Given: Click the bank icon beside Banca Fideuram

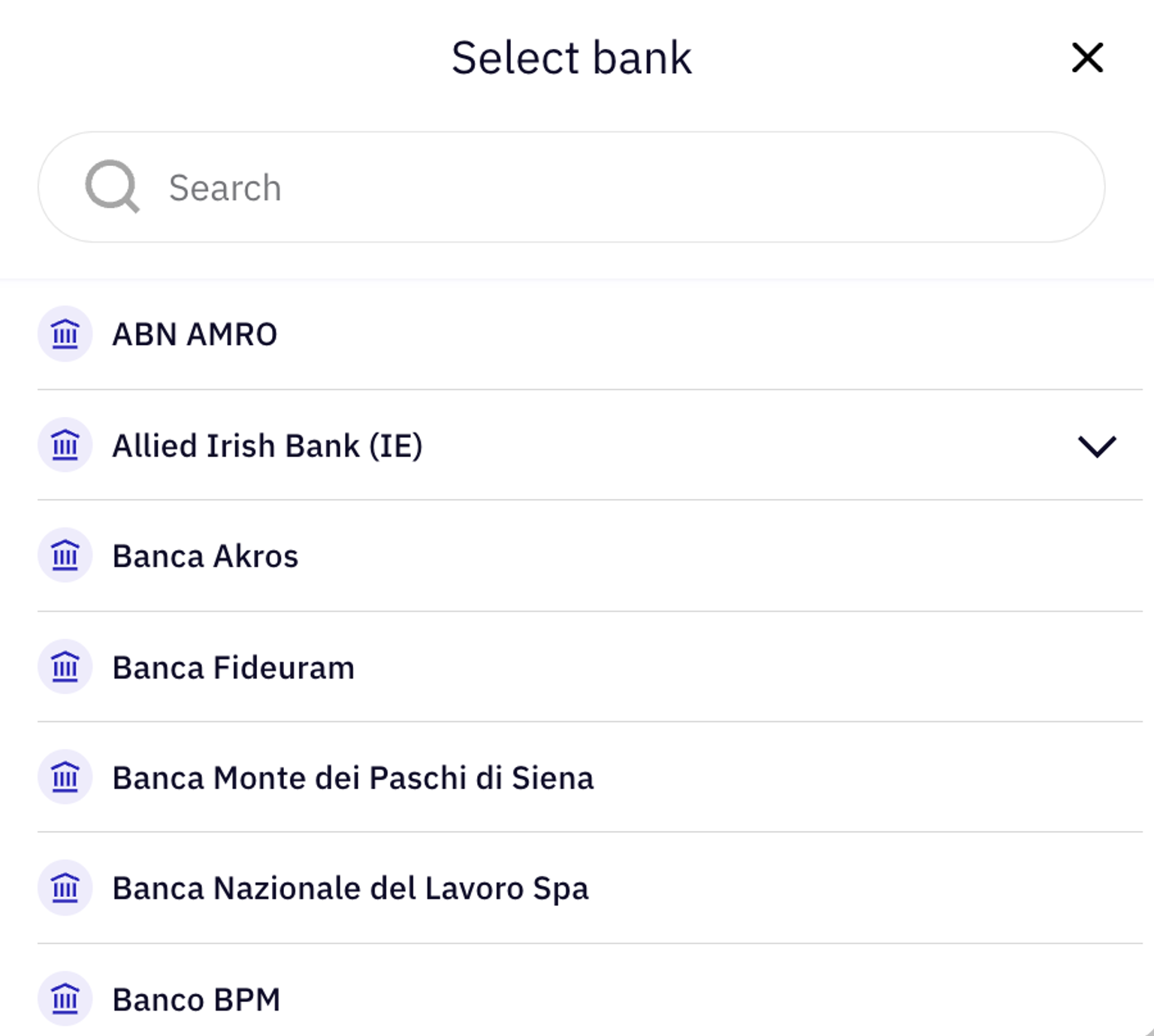Looking at the screenshot, I should click(65, 666).
